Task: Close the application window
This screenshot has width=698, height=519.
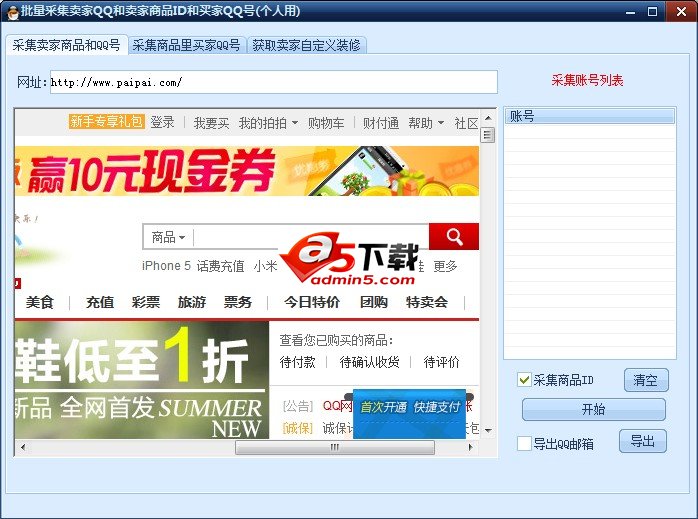Action: tap(681, 11)
